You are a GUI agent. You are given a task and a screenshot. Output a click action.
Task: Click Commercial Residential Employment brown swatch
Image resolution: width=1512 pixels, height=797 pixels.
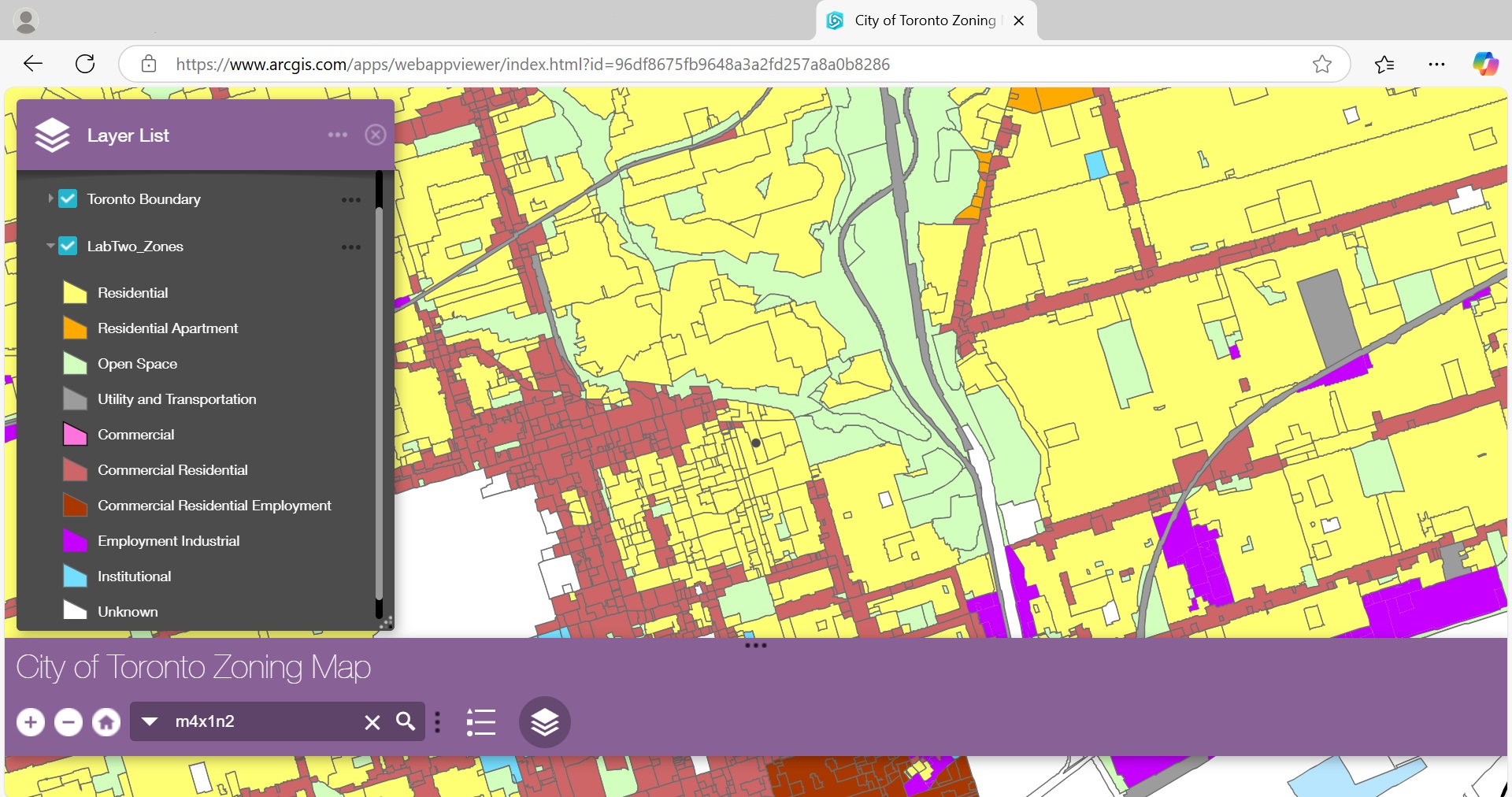tap(75, 505)
